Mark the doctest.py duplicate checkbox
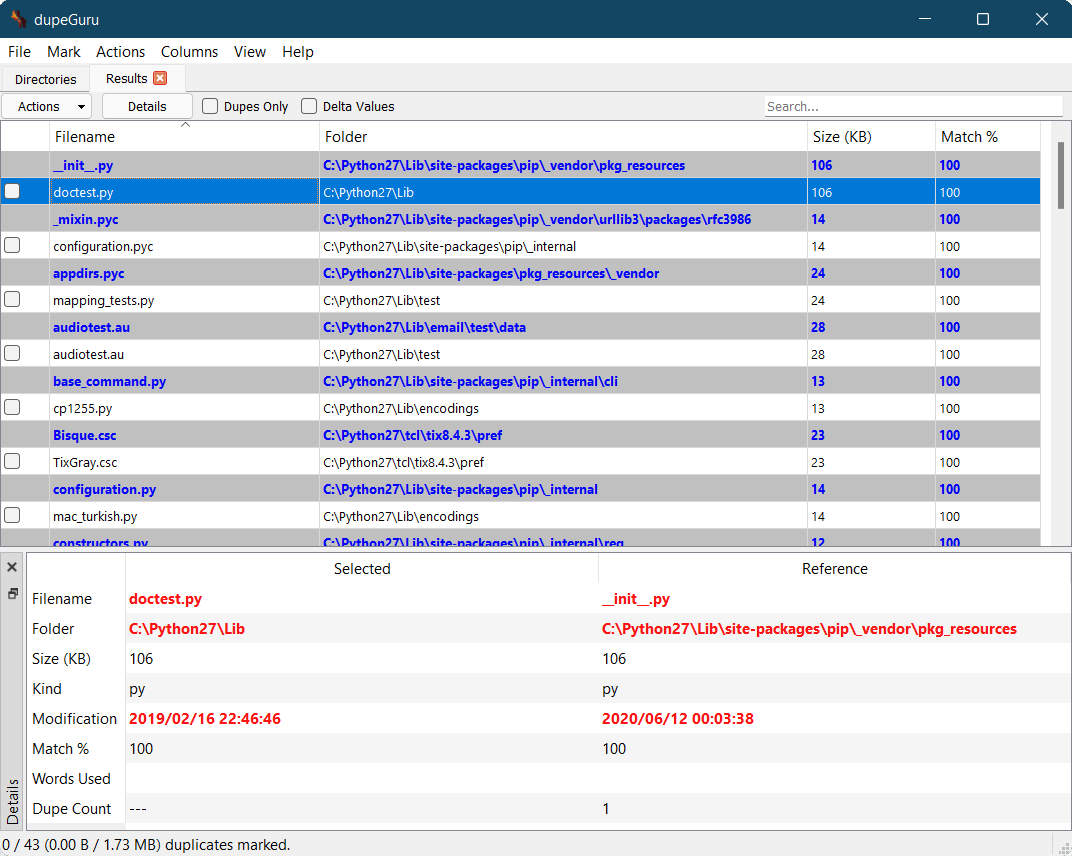 coord(11,192)
